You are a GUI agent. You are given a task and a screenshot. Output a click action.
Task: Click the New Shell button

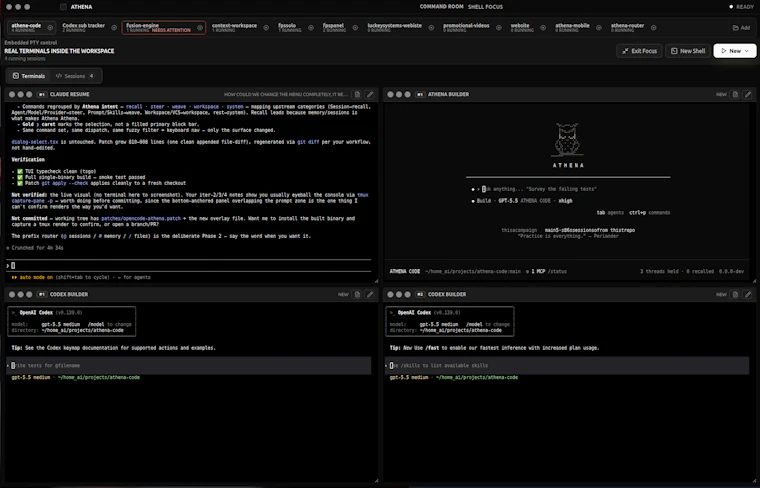(x=688, y=51)
